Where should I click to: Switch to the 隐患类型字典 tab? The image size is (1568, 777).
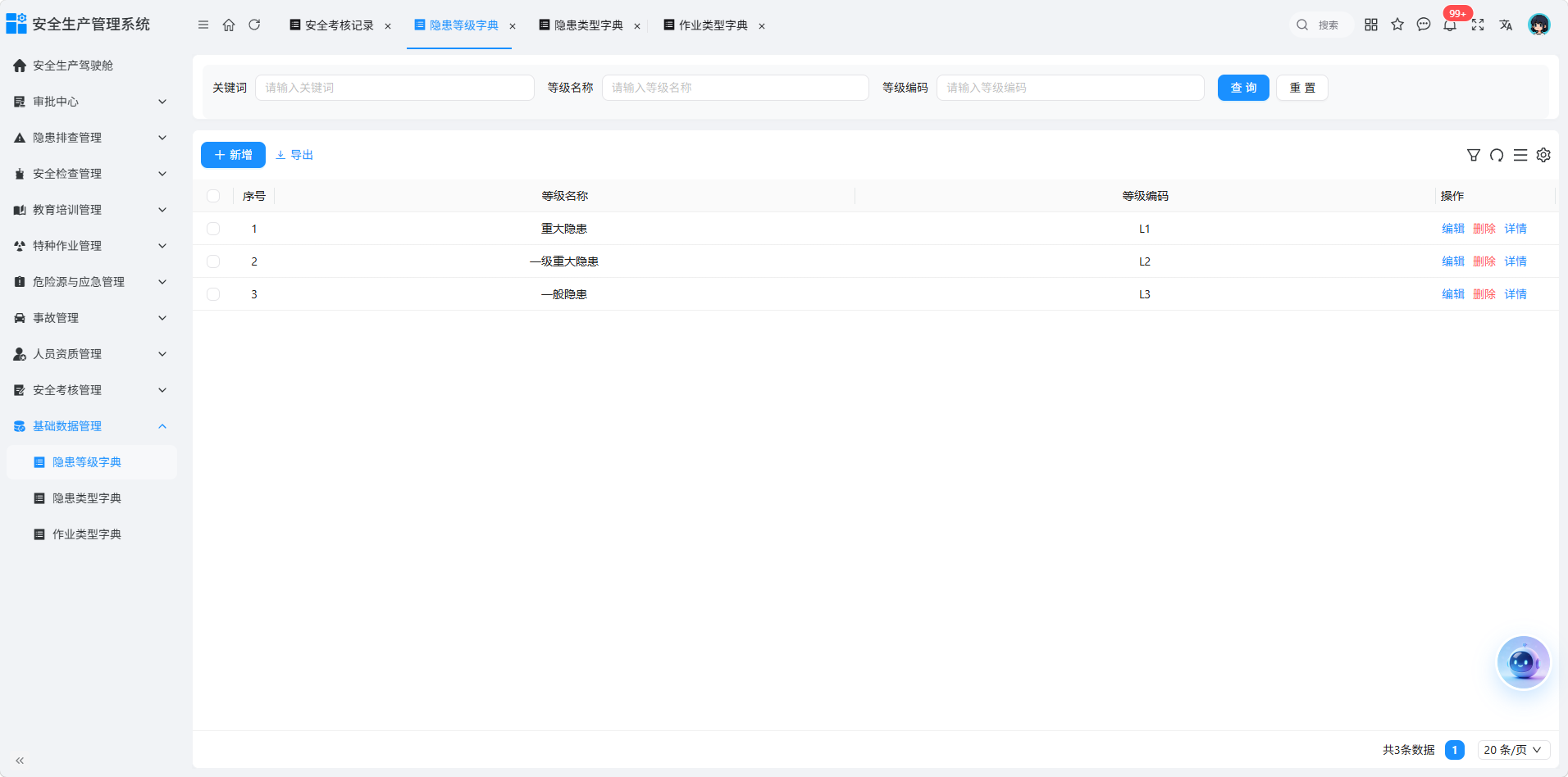(588, 25)
